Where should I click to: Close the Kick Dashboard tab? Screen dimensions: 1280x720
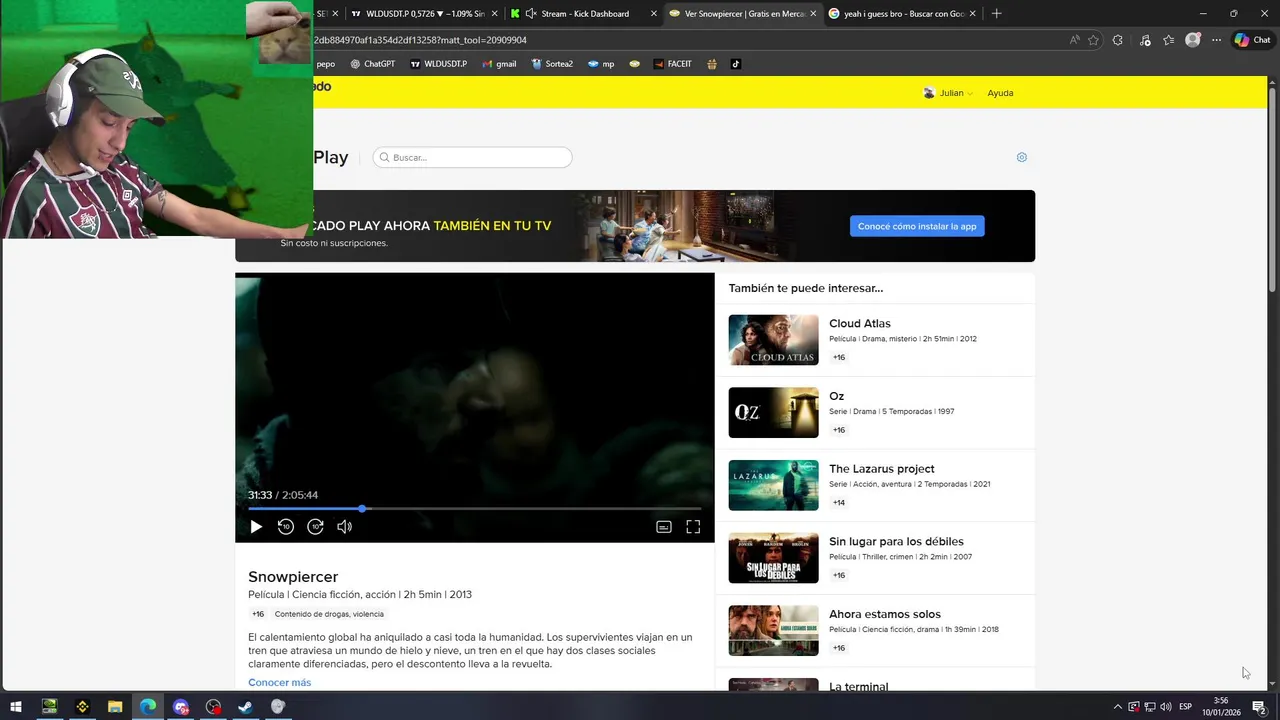coord(654,14)
